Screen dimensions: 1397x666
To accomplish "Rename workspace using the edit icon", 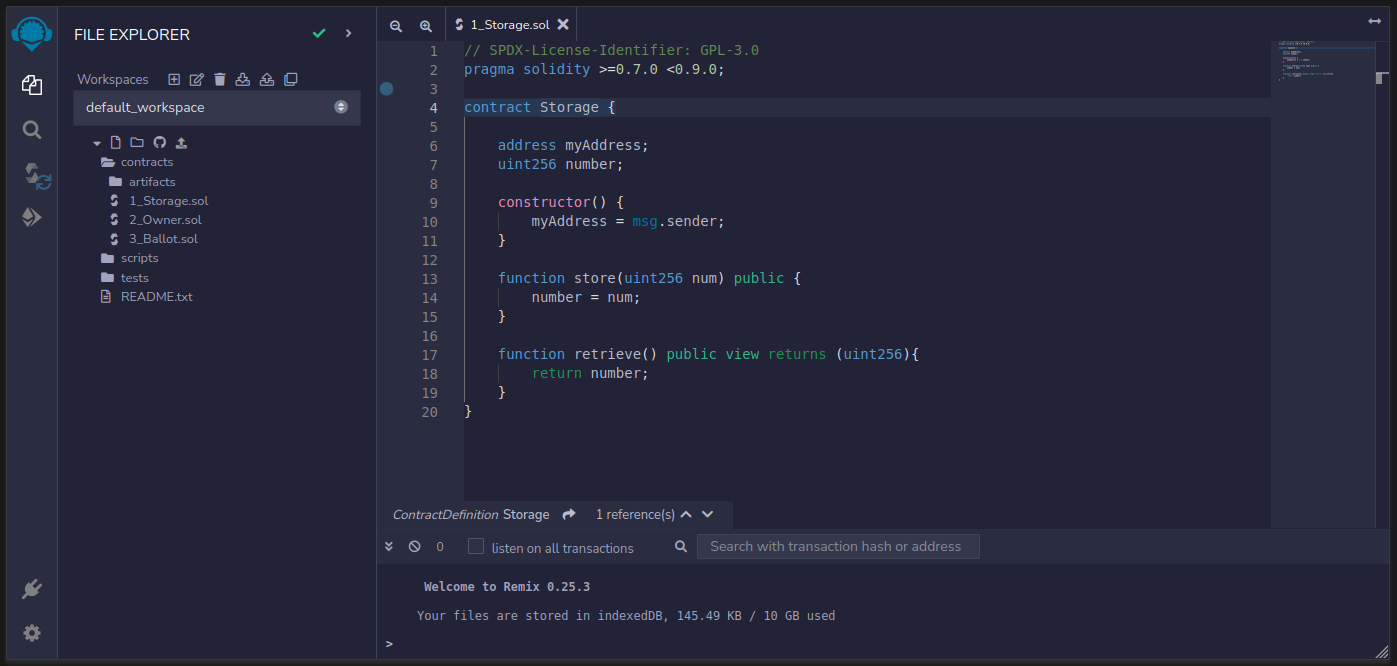I will (x=197, y=79).
